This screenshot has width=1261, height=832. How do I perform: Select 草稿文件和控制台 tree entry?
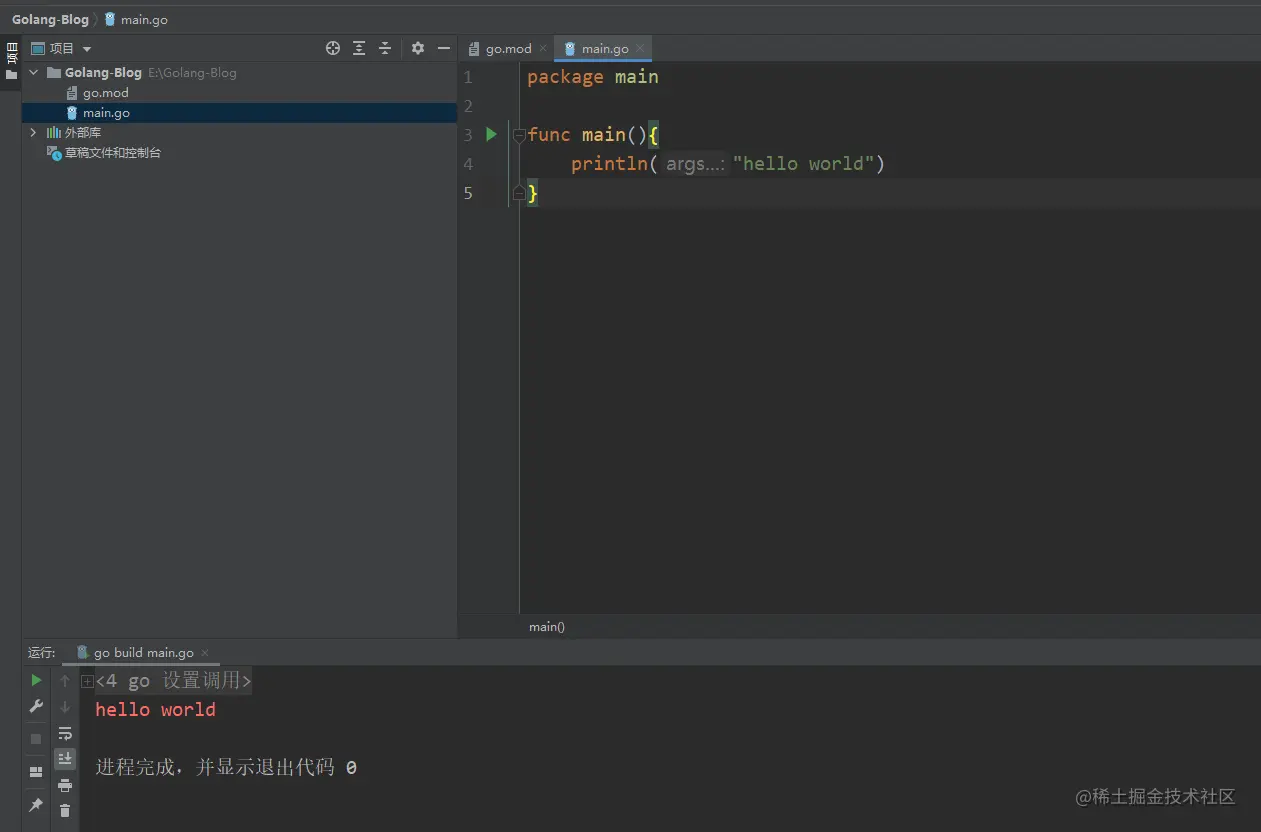(x=113, y=153)
